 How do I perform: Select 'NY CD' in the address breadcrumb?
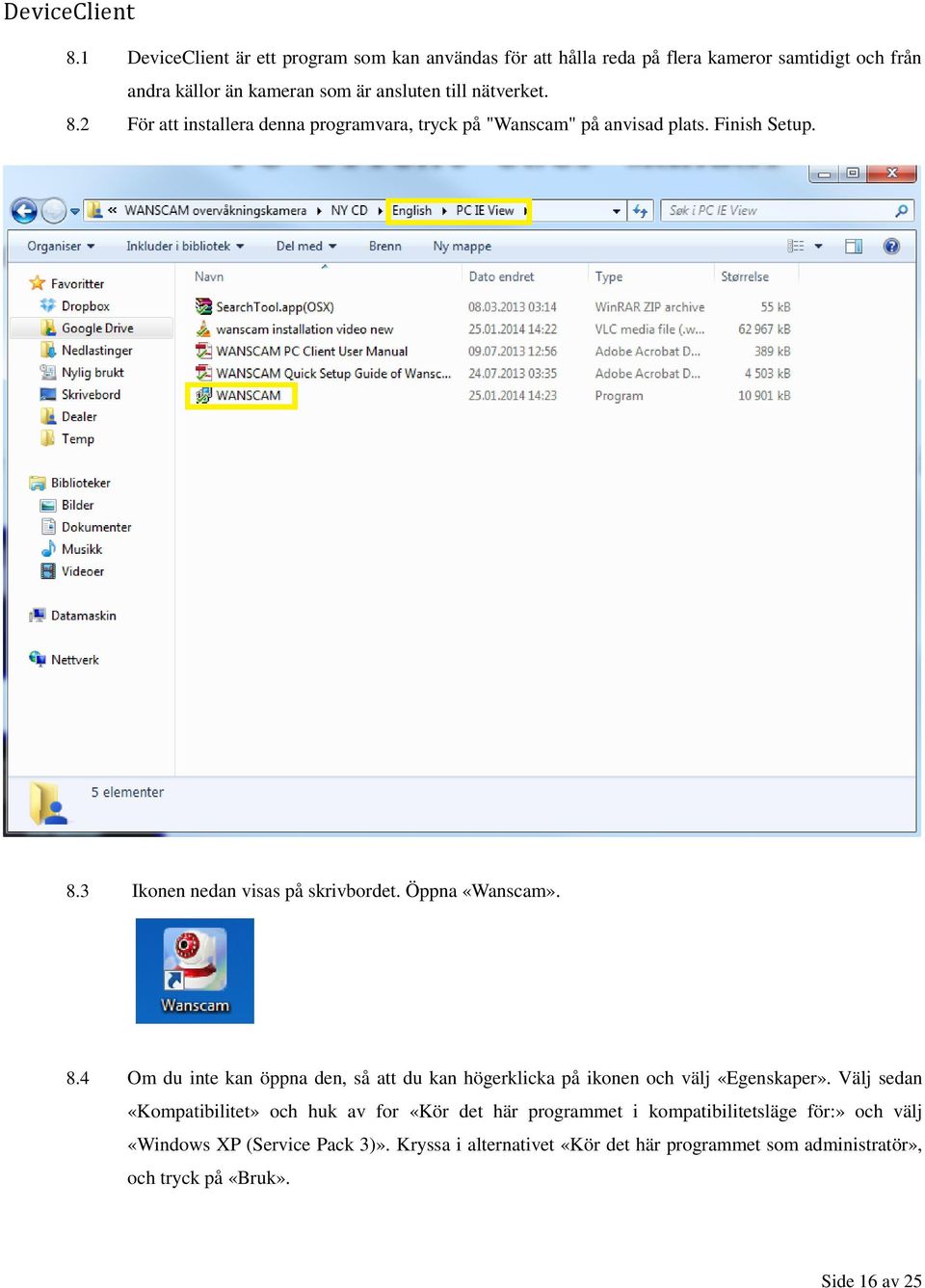[349, 210]
